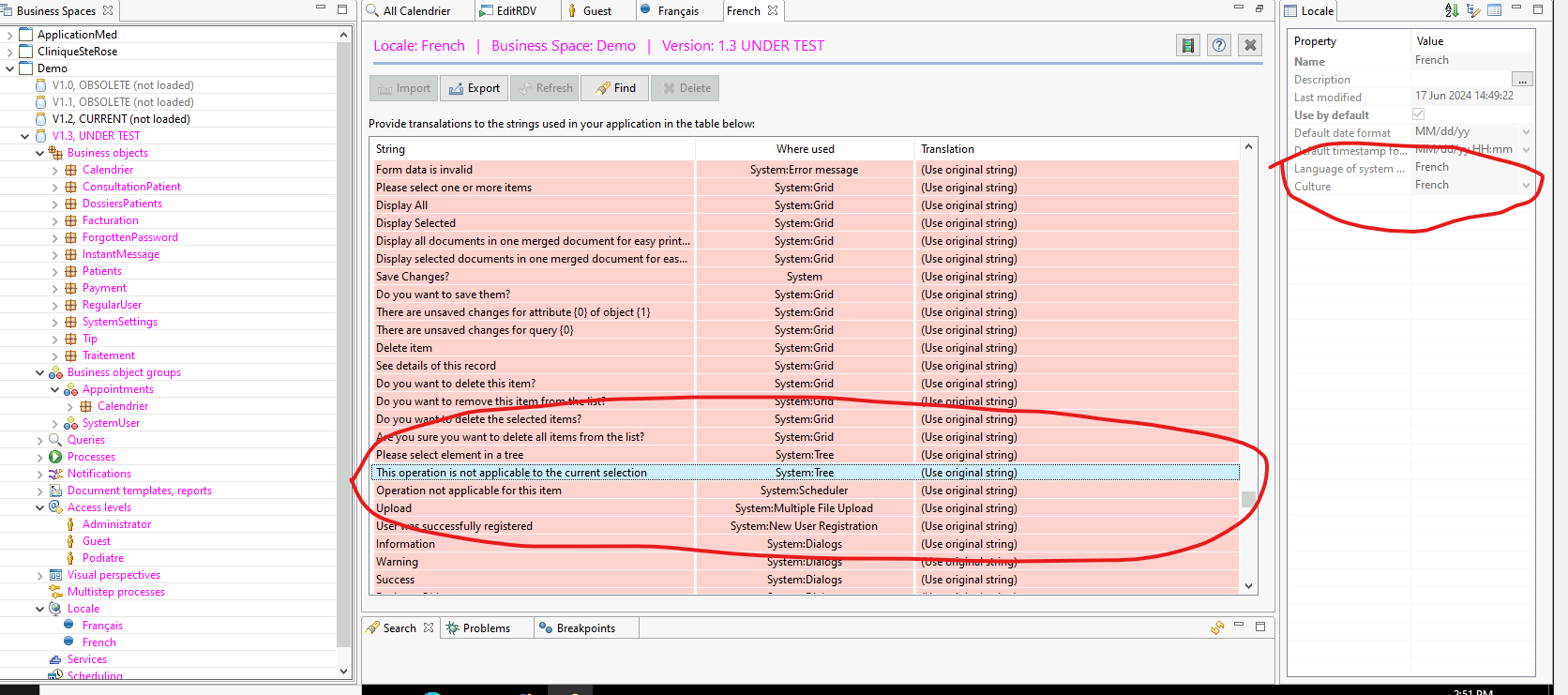The image size is (1568, 695).
Task: Expand the Queries tree node
Action: tap(40, 440)
